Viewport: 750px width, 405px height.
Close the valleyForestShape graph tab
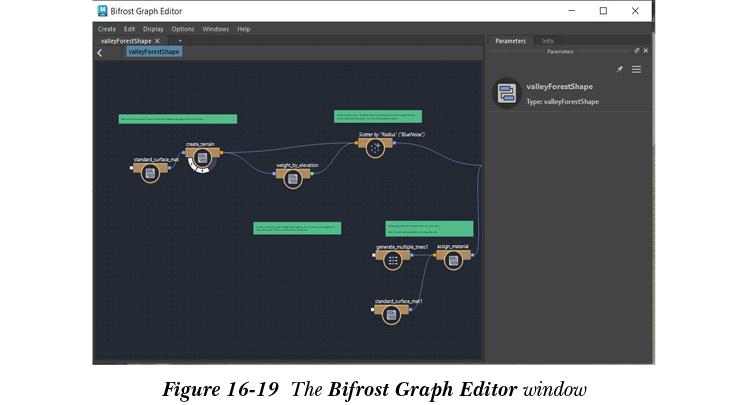point(157,41)
